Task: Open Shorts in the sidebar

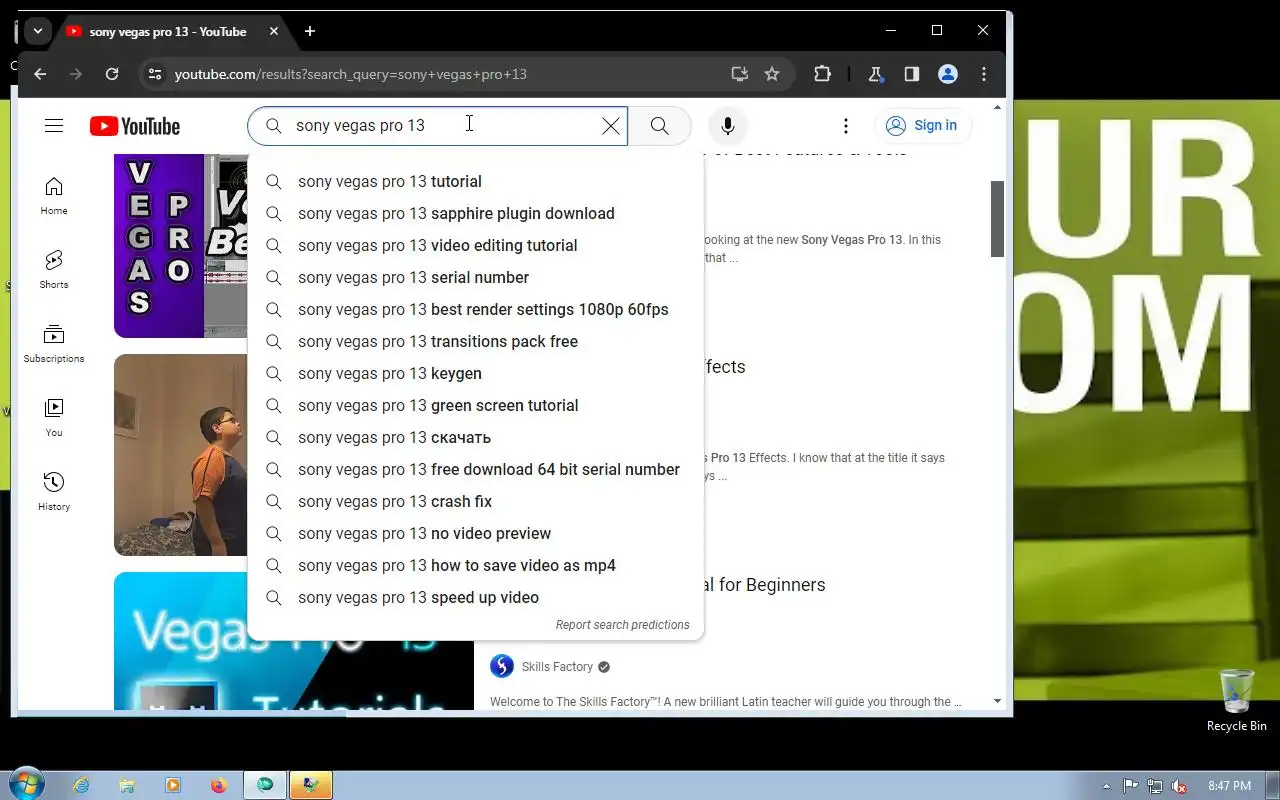Action: tap(54, 270)
